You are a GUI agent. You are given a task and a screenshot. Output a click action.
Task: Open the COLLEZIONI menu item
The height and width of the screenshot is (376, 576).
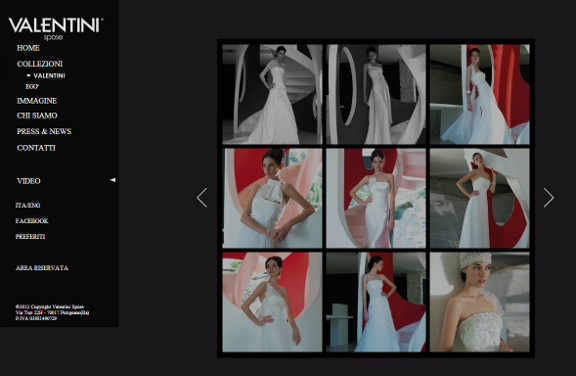coord(40,64)
